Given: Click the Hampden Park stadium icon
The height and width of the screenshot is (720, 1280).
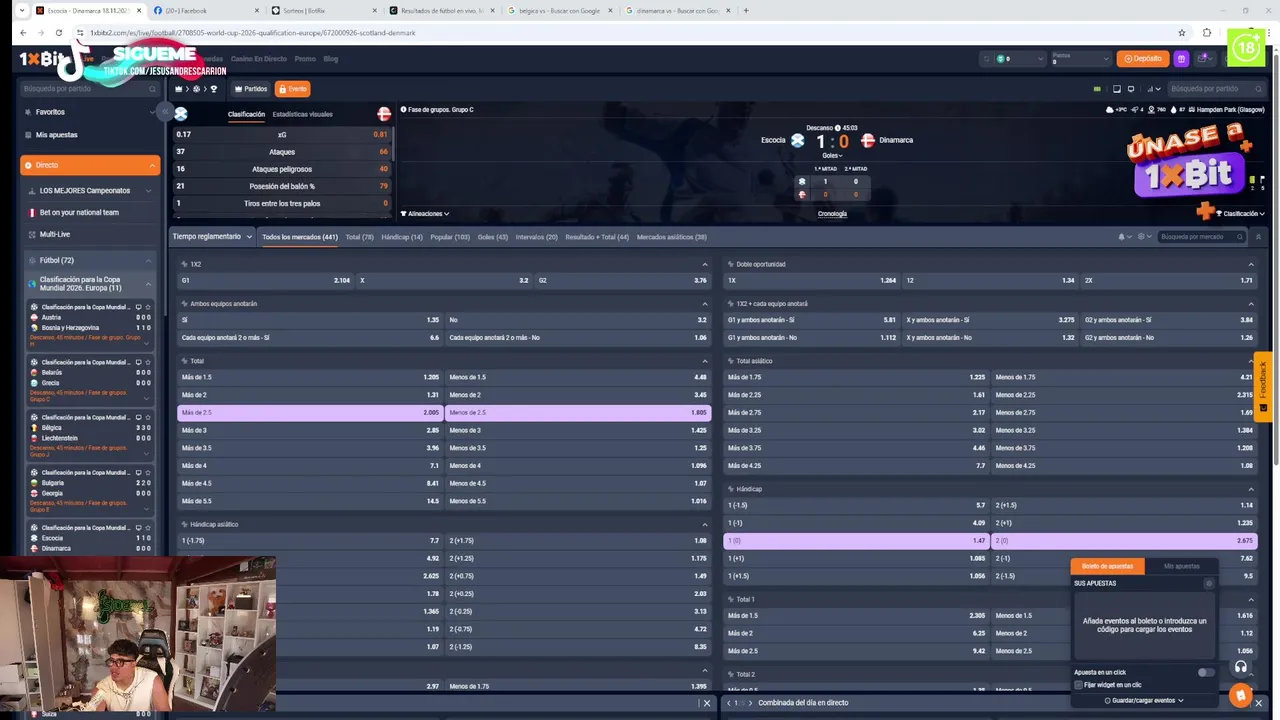Looking at the screenshot, I should (x=1191, y=109).
